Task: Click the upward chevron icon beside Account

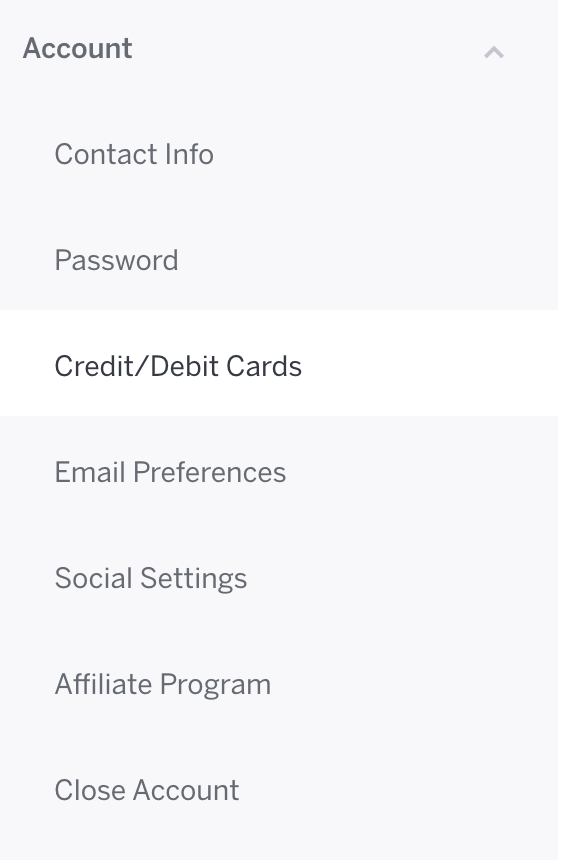Action: click(494, 52)
